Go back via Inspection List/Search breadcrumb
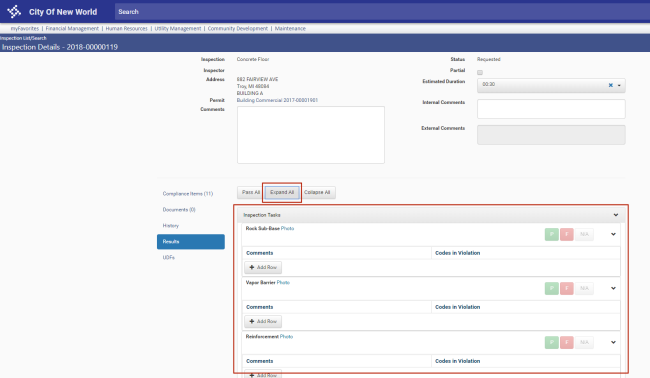 (23, 38)
